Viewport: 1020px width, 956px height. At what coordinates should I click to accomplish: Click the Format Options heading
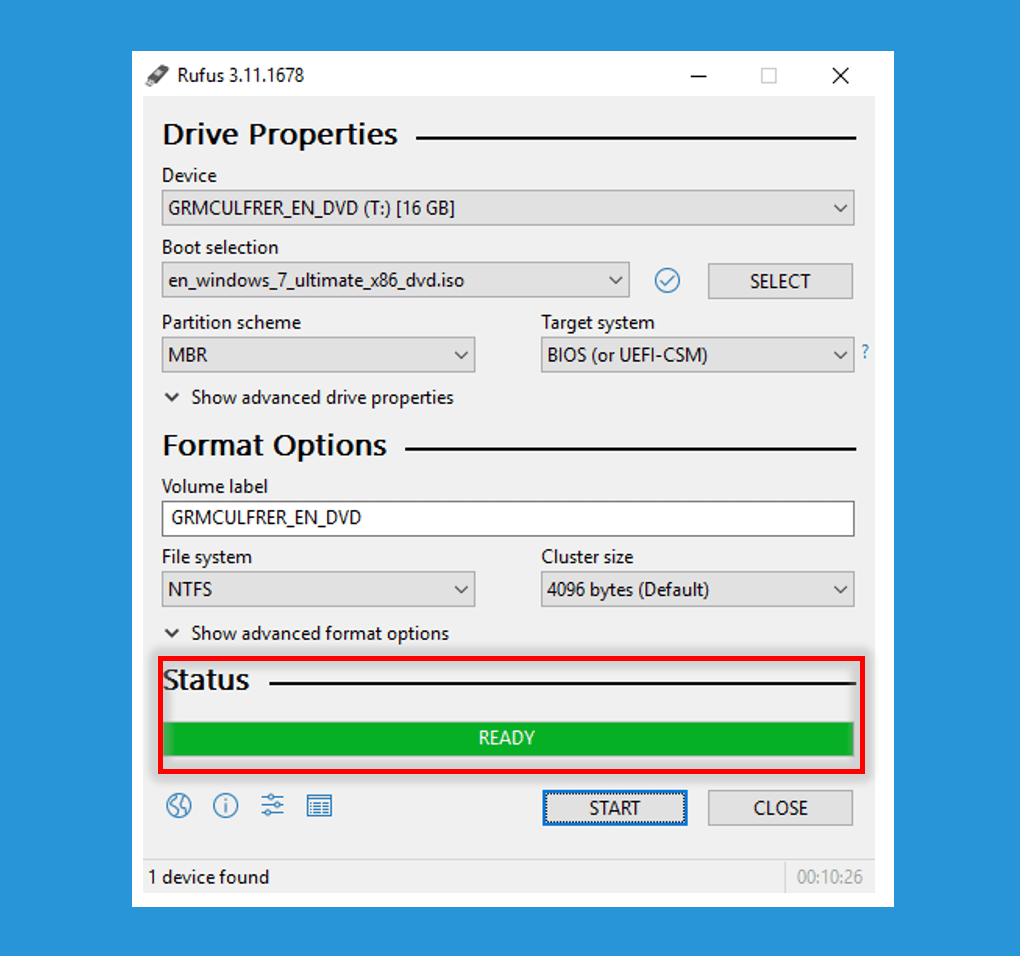[x=275, y=445]
